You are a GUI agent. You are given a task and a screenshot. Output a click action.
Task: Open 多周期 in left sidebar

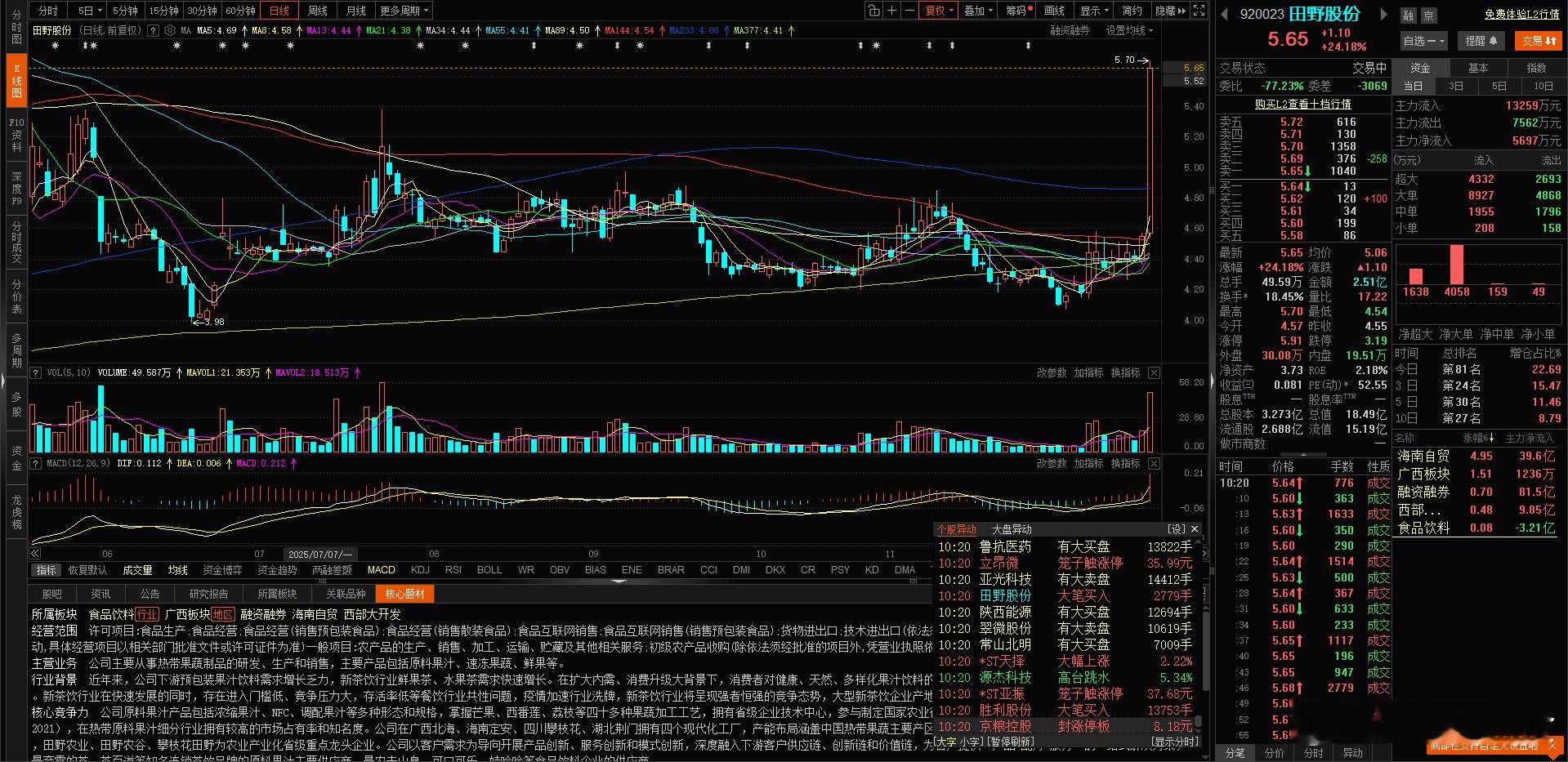click(16, 350)
